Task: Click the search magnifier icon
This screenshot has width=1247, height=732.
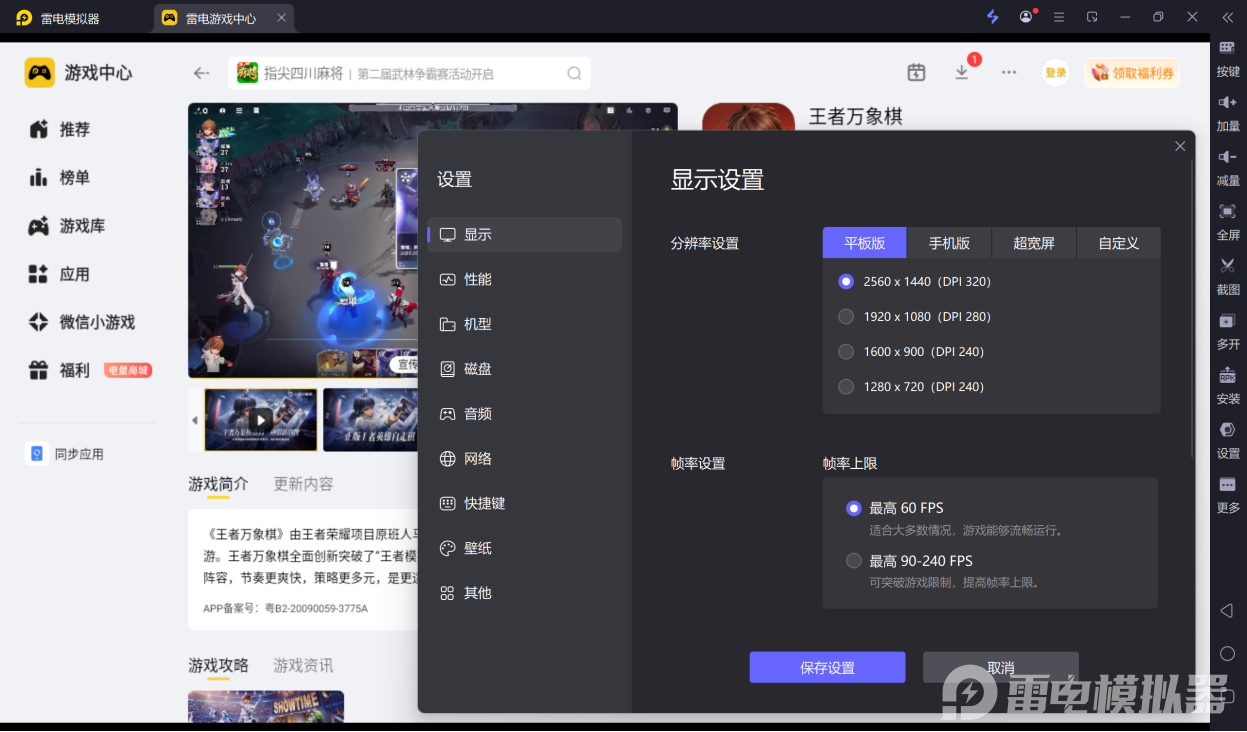Action: tap(574, 73)
